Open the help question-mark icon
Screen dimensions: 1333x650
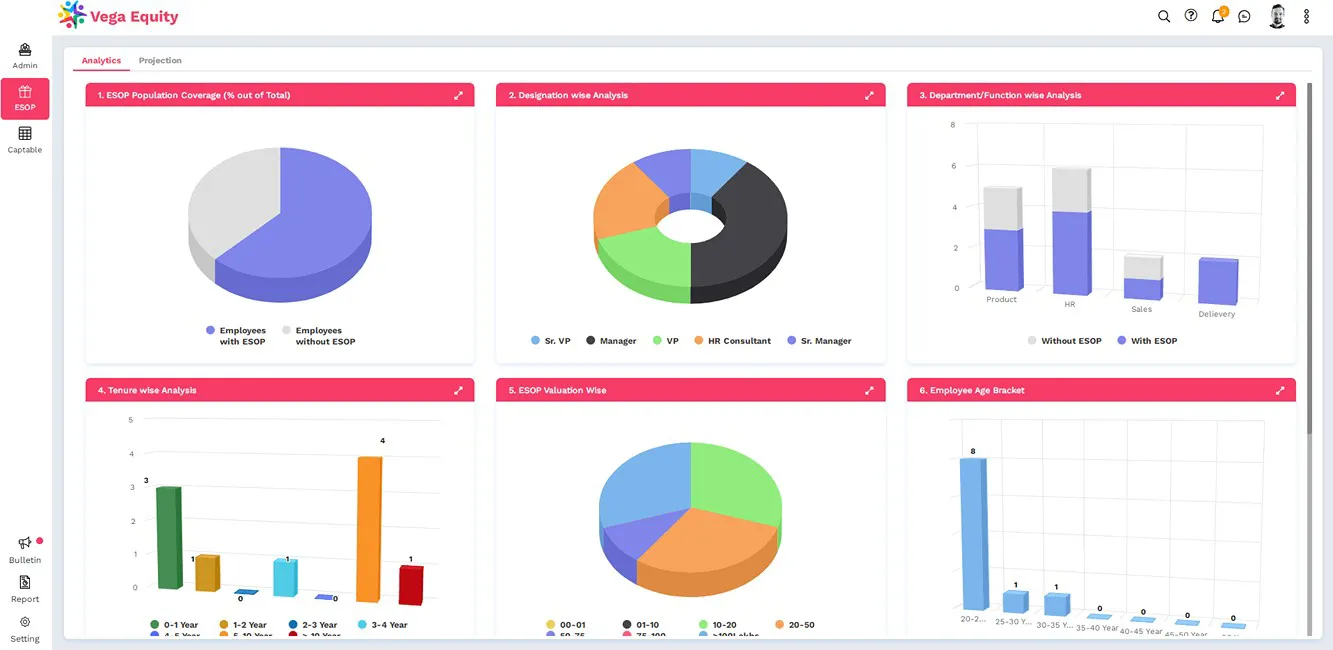1190,16
